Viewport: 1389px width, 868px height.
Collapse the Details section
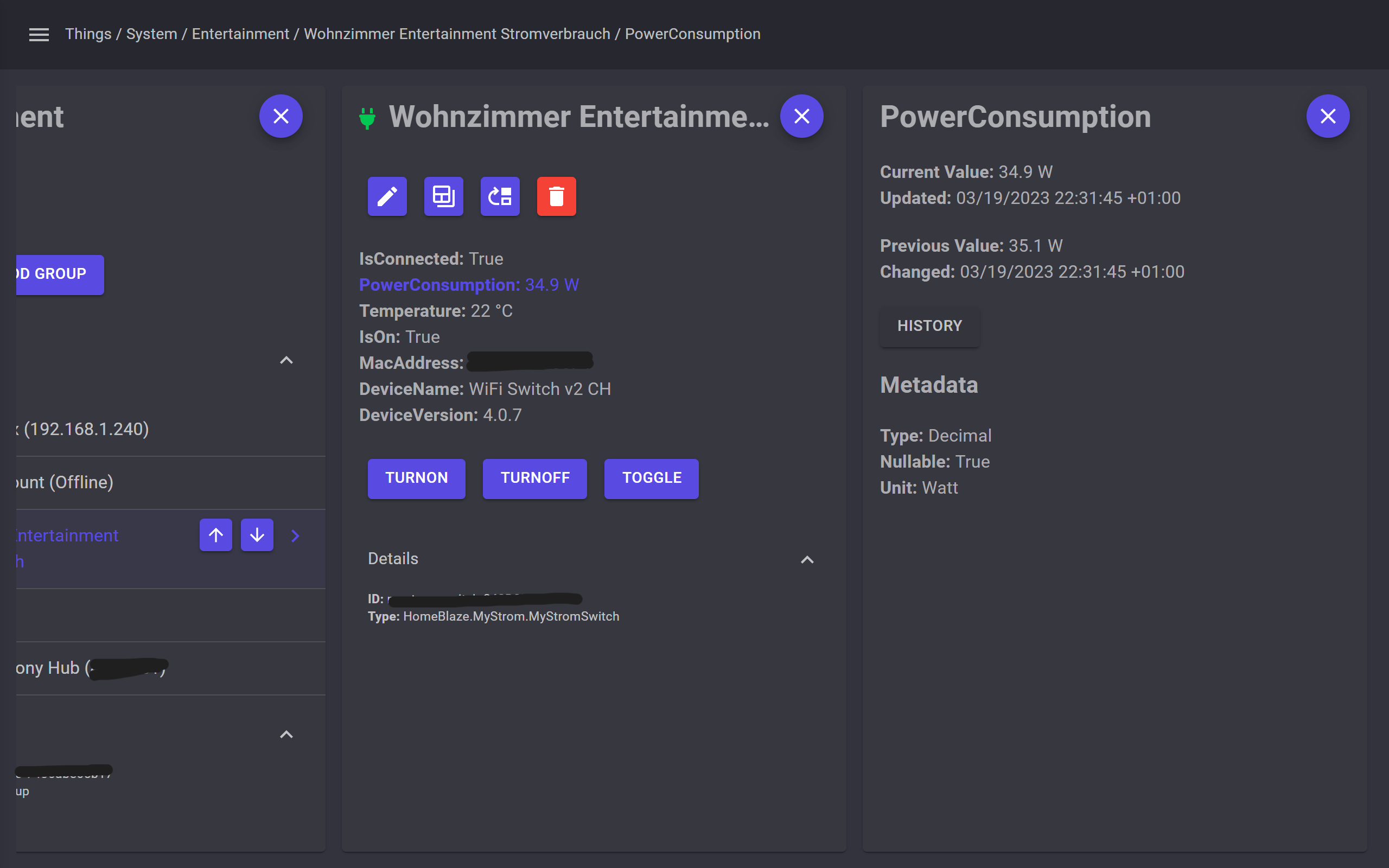807,559
